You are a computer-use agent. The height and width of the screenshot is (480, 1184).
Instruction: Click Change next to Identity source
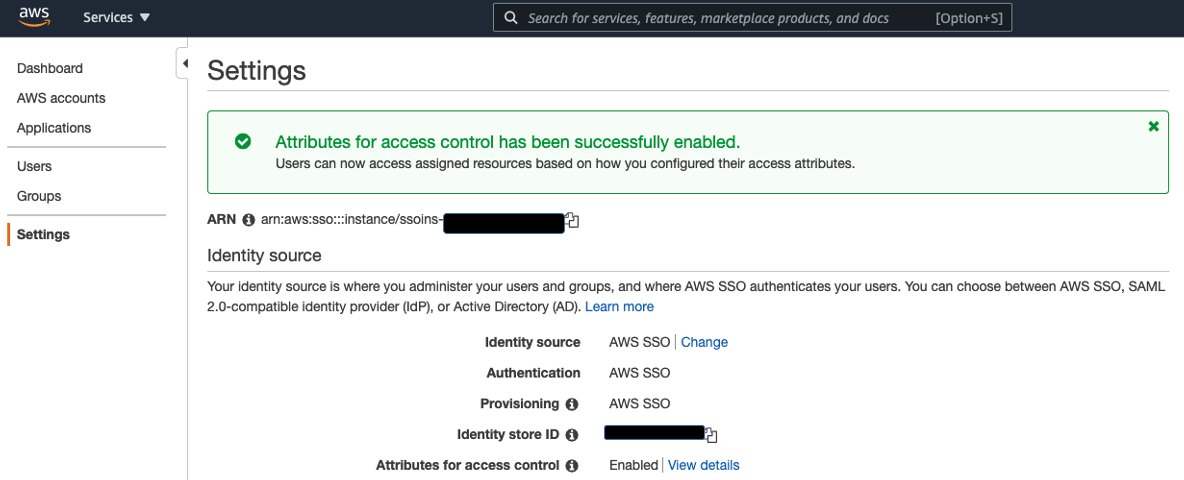pos(704,342)
